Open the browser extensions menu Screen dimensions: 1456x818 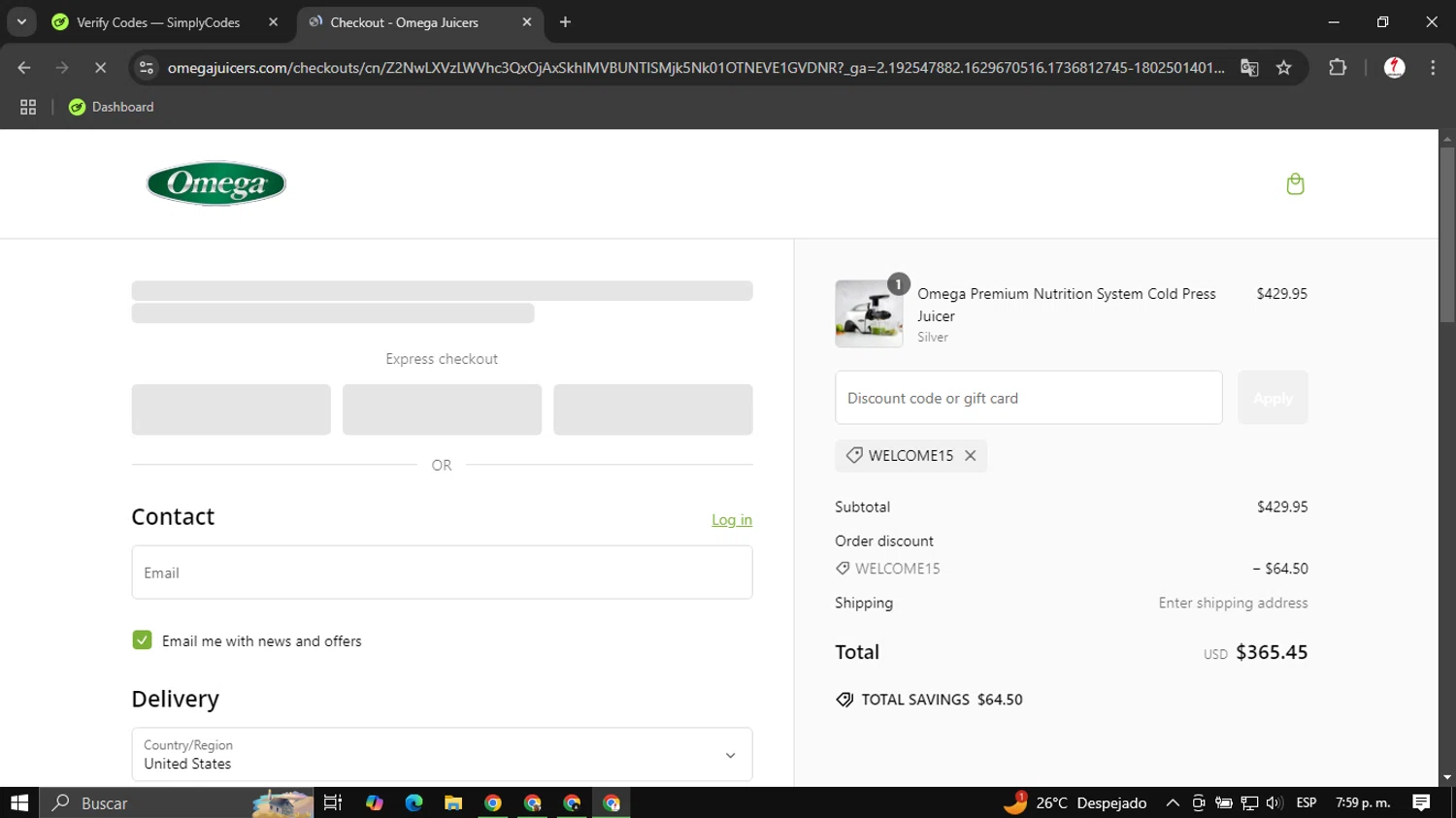point(1338,68)
